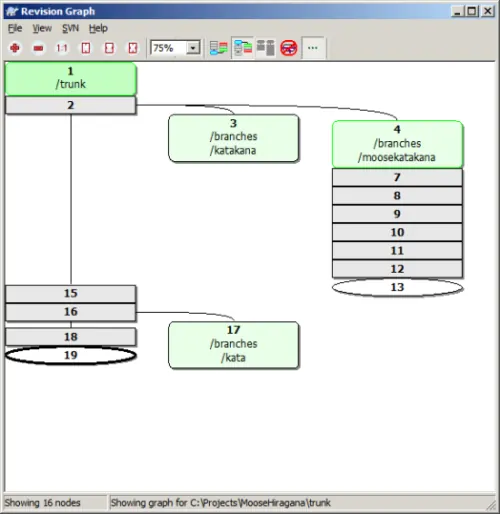Open the SVN menu
500x514 pixels.
pyautogui.click(x=70, y=28)
